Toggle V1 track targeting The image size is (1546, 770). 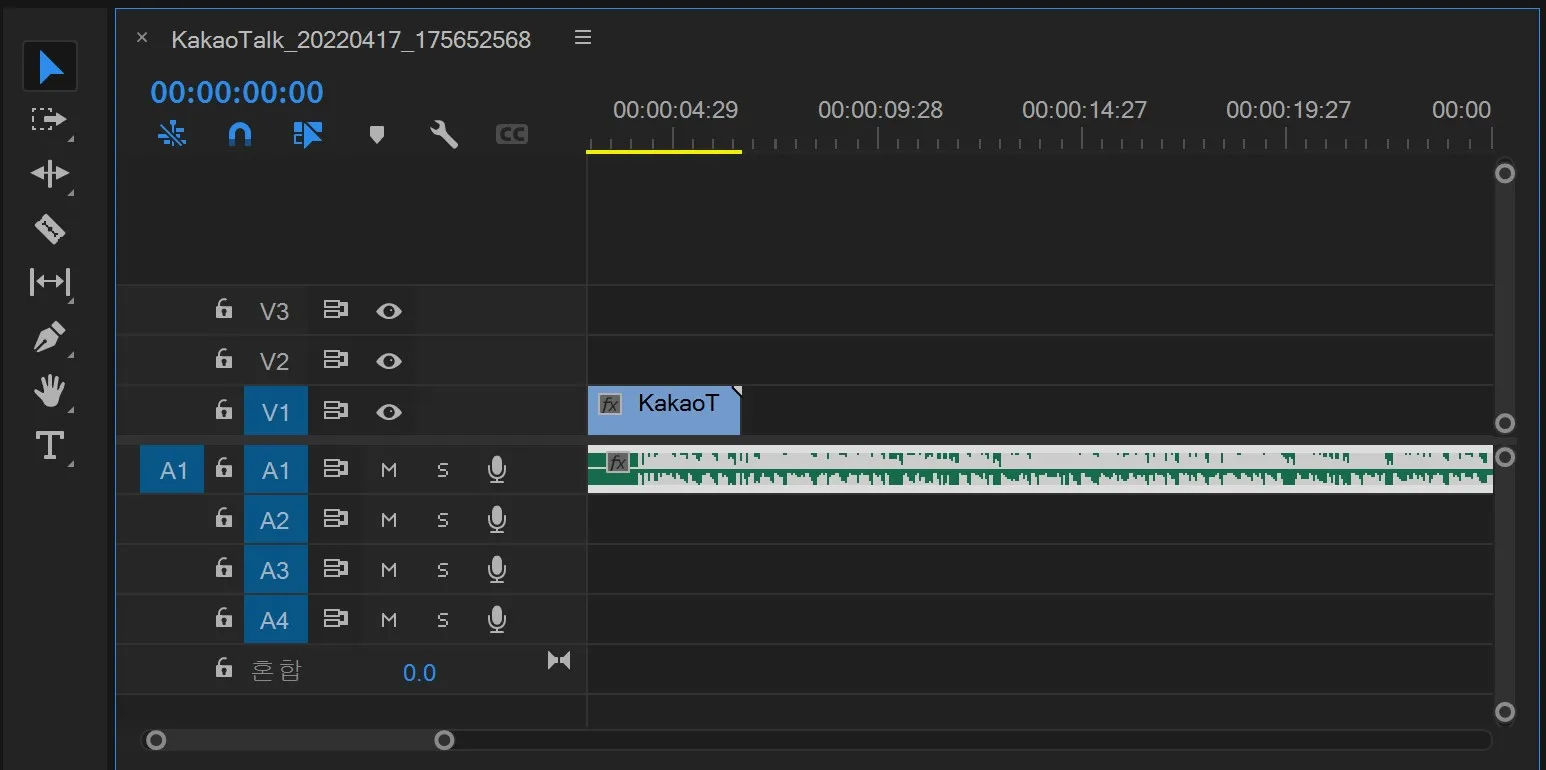tap(276, 411)
